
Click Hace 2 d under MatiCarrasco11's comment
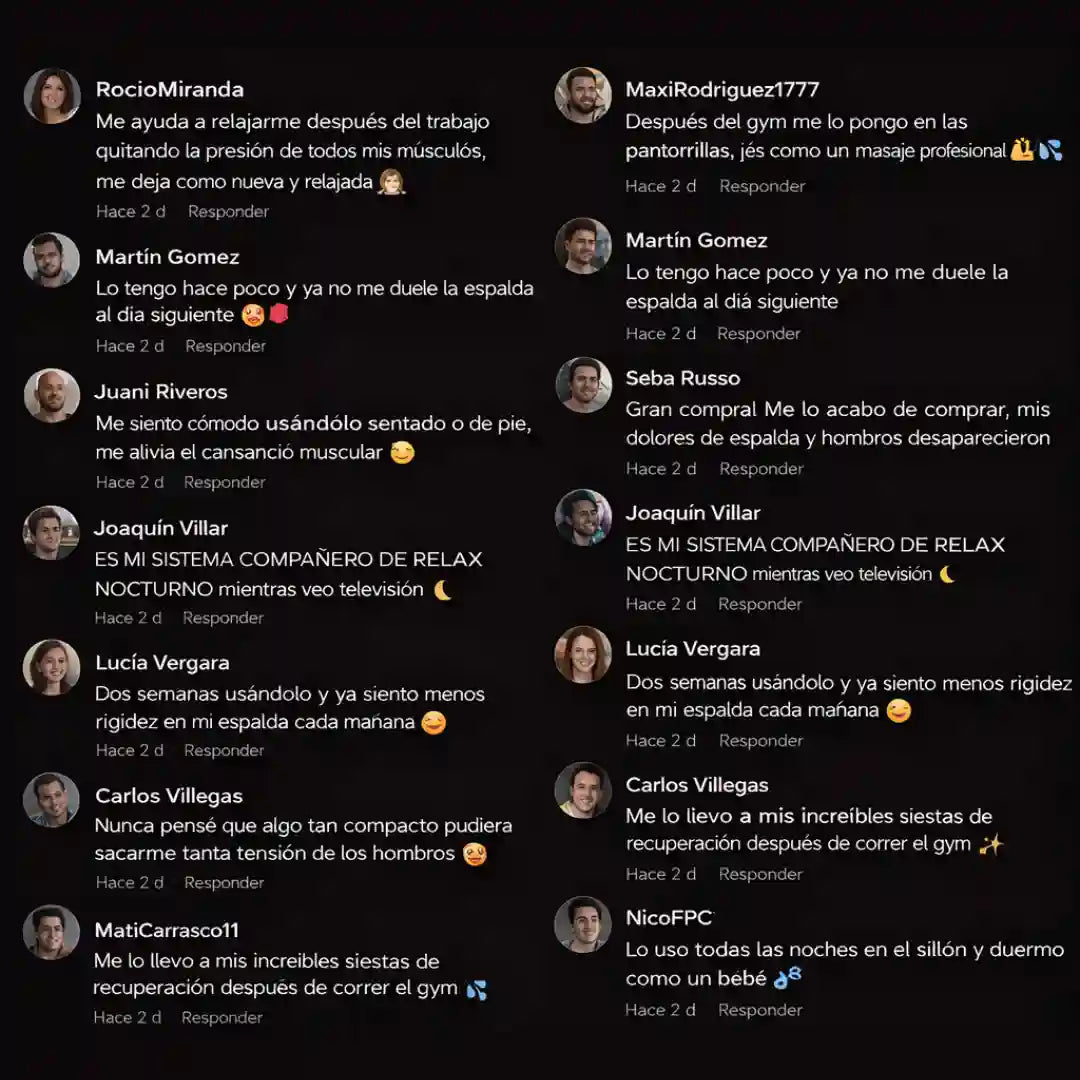pos(130,1017)
